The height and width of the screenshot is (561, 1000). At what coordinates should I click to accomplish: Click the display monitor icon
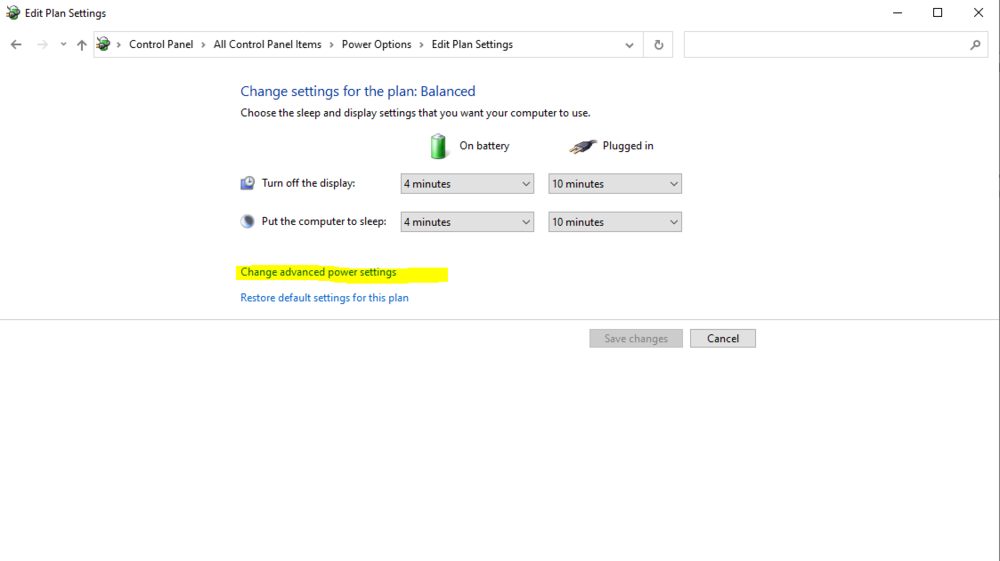tap(248, 183)
